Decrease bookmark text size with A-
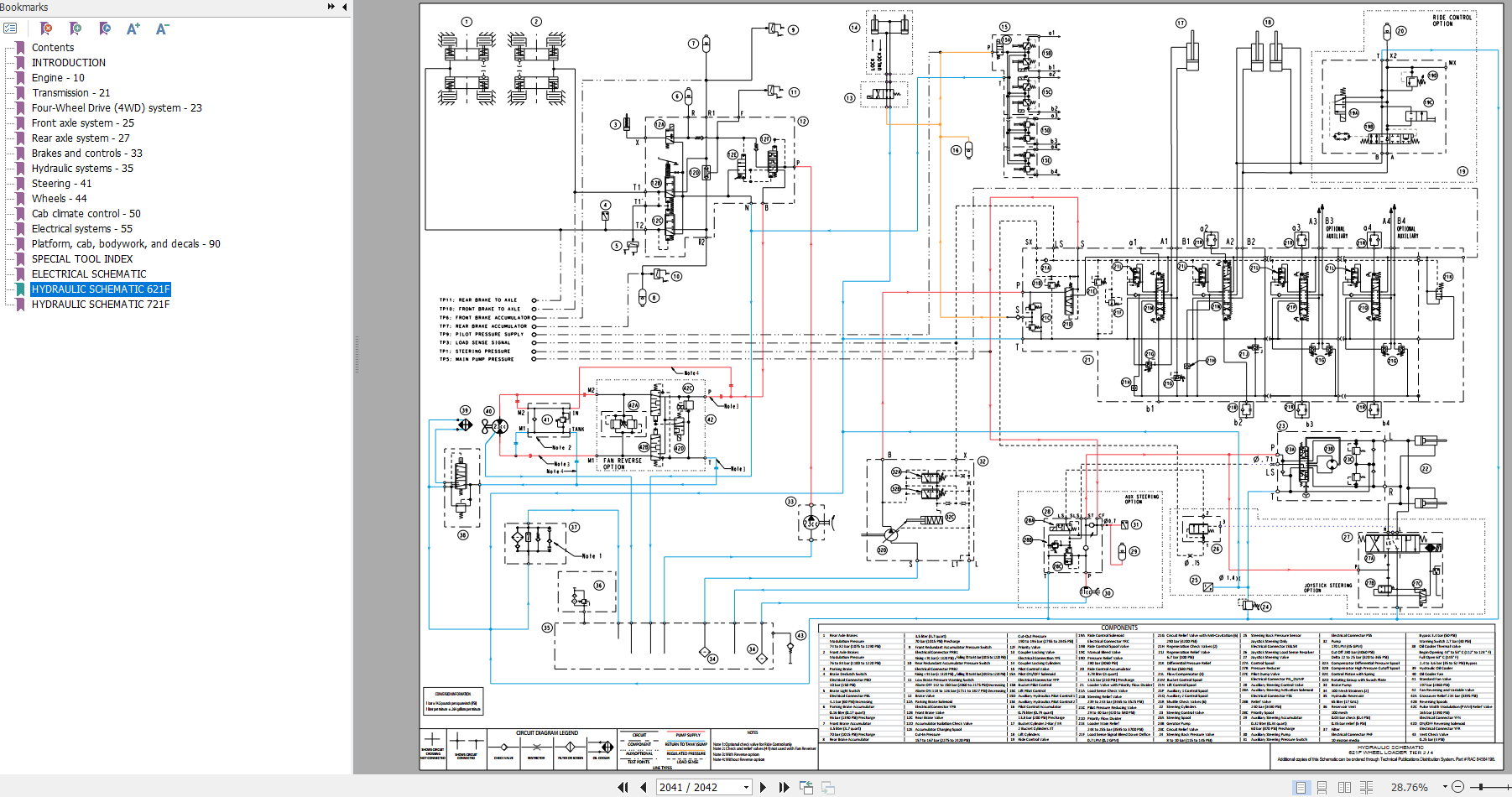This screenshot has height=797, width=1512. (163, 29)
